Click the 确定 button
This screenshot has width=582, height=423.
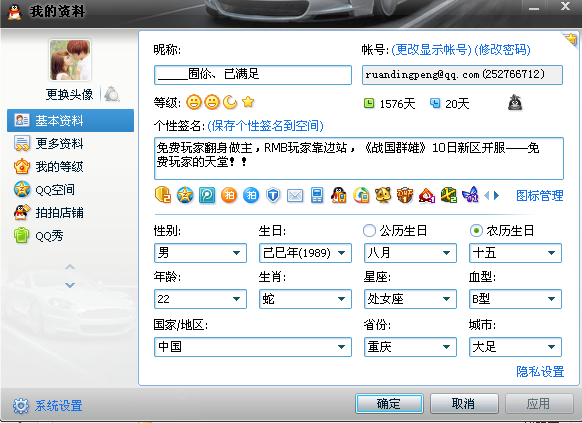pos(389,404)
